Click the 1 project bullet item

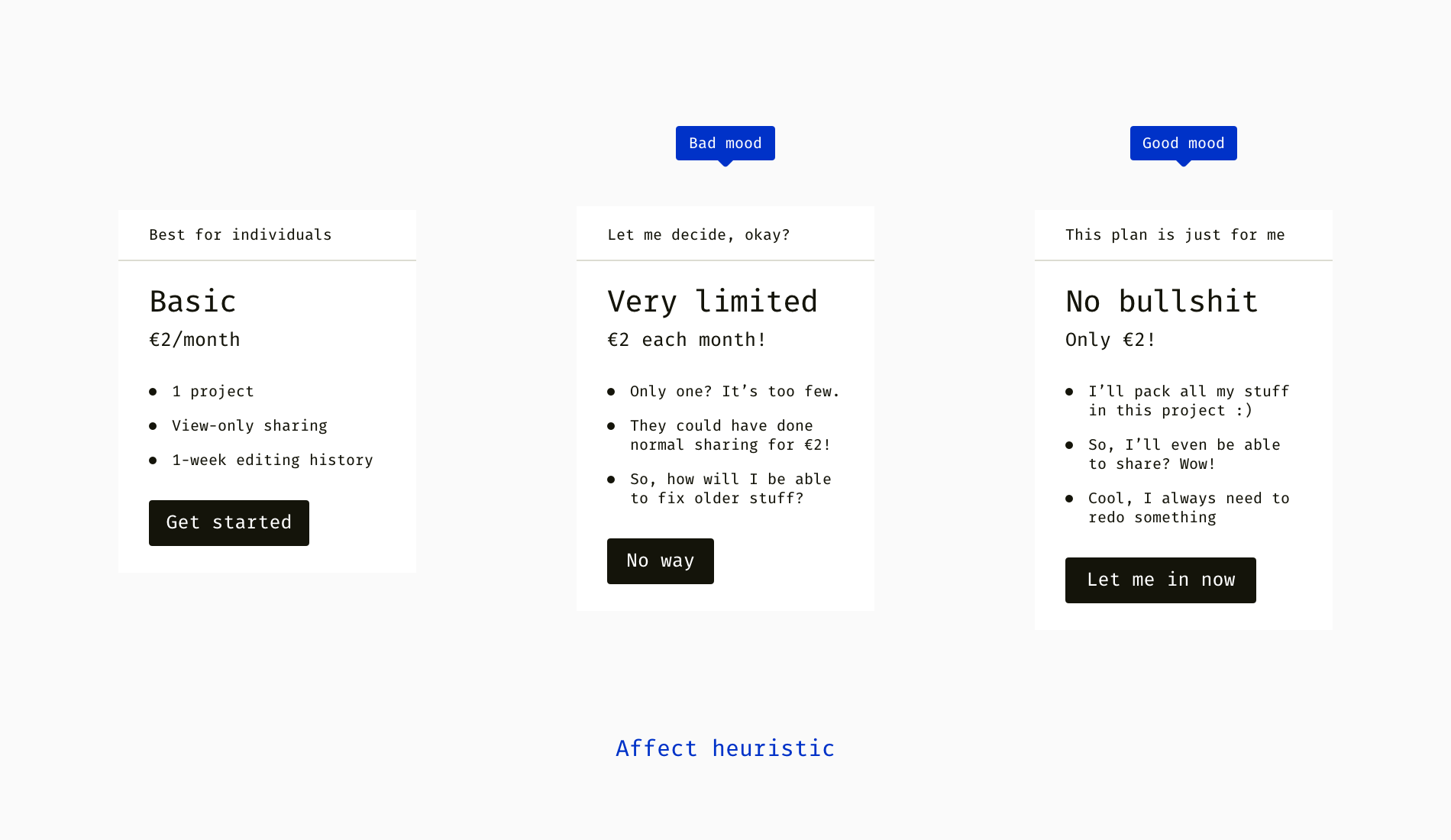(x=213, y=392)
